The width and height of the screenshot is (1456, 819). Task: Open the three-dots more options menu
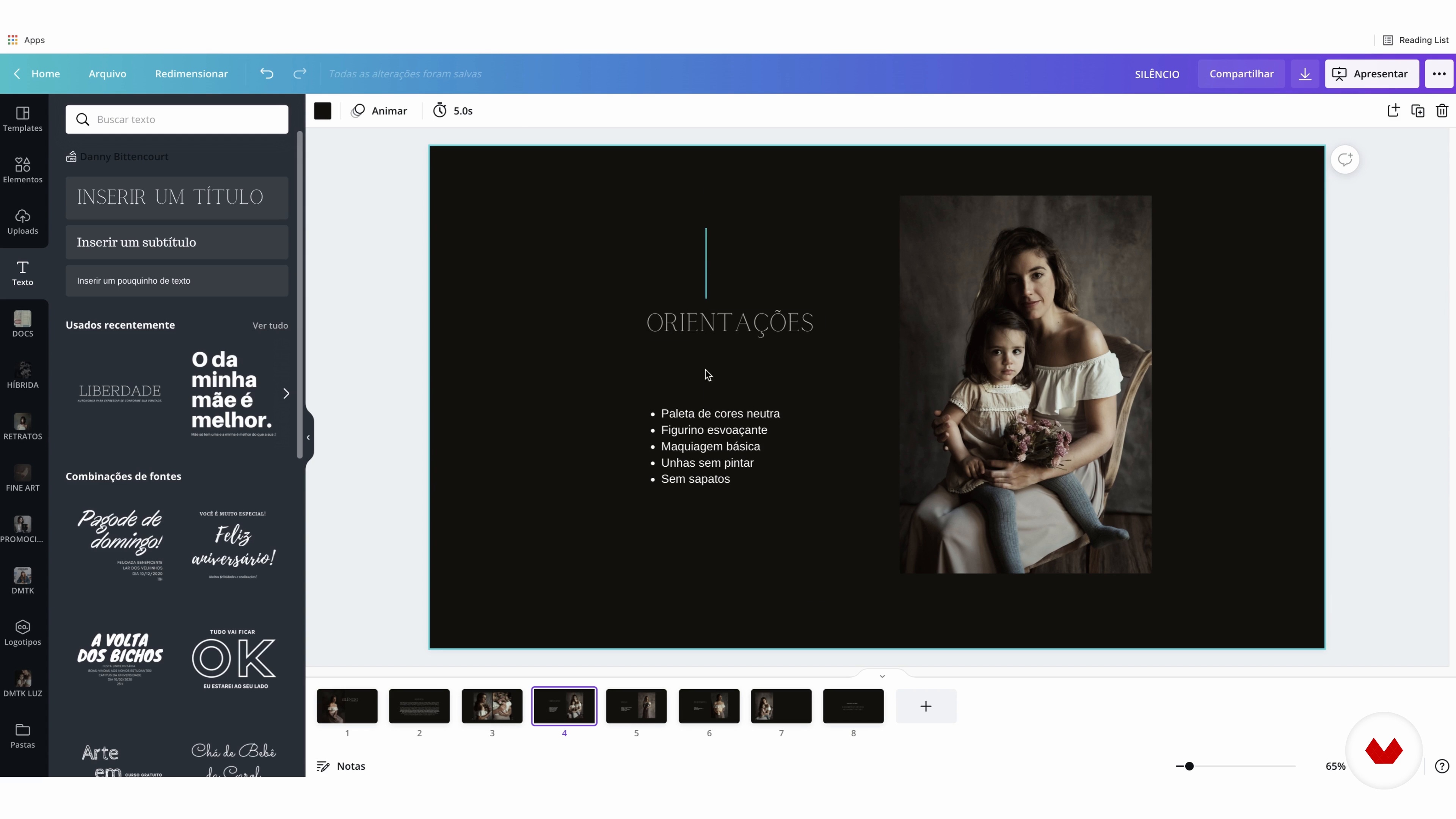pyautogui.click(x=1439, y=74)
